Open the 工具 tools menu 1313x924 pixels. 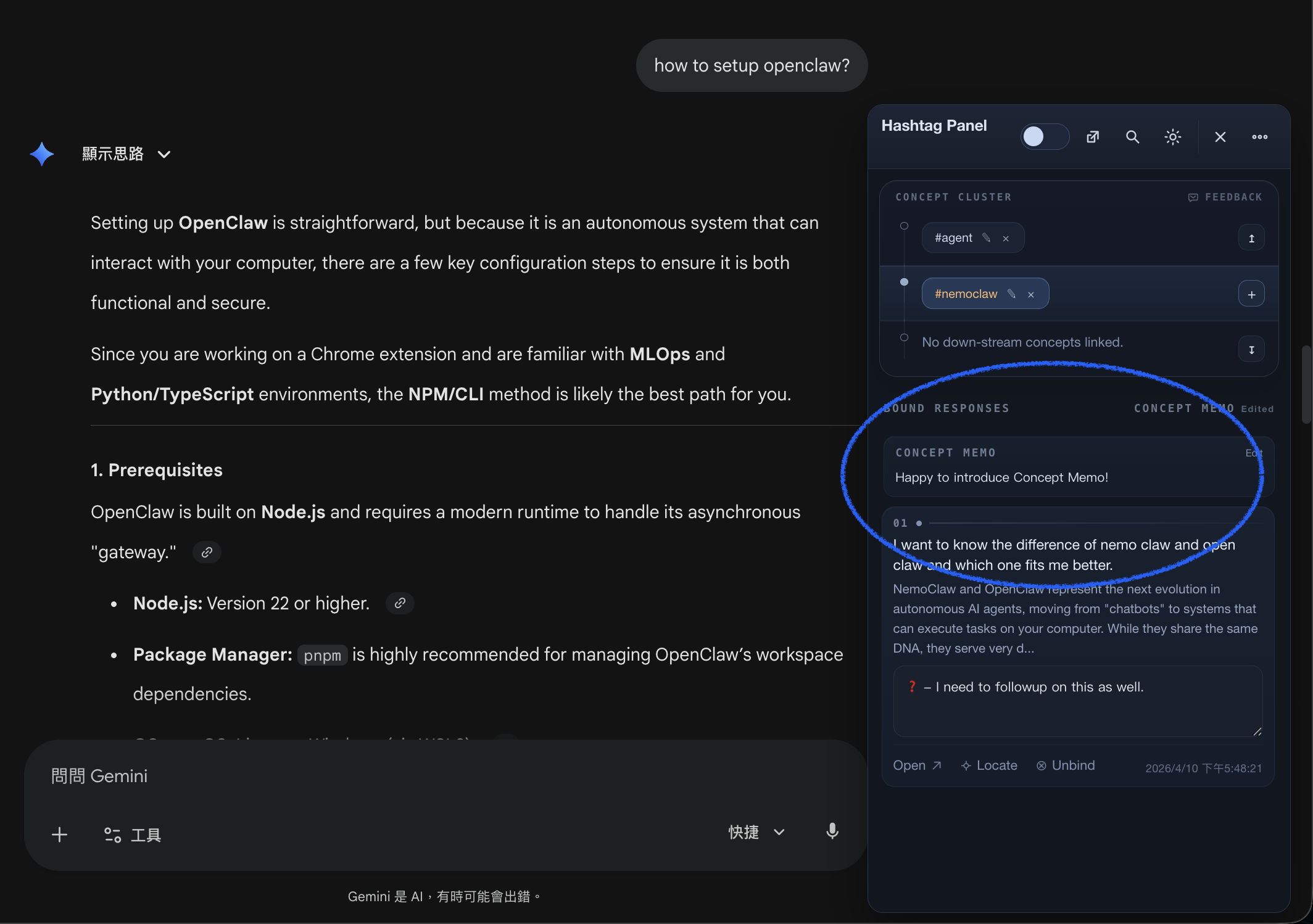[x=132, y=835]
